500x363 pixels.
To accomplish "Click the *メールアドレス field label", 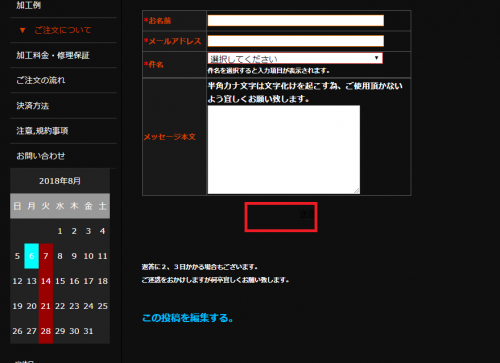I will 173,41.
